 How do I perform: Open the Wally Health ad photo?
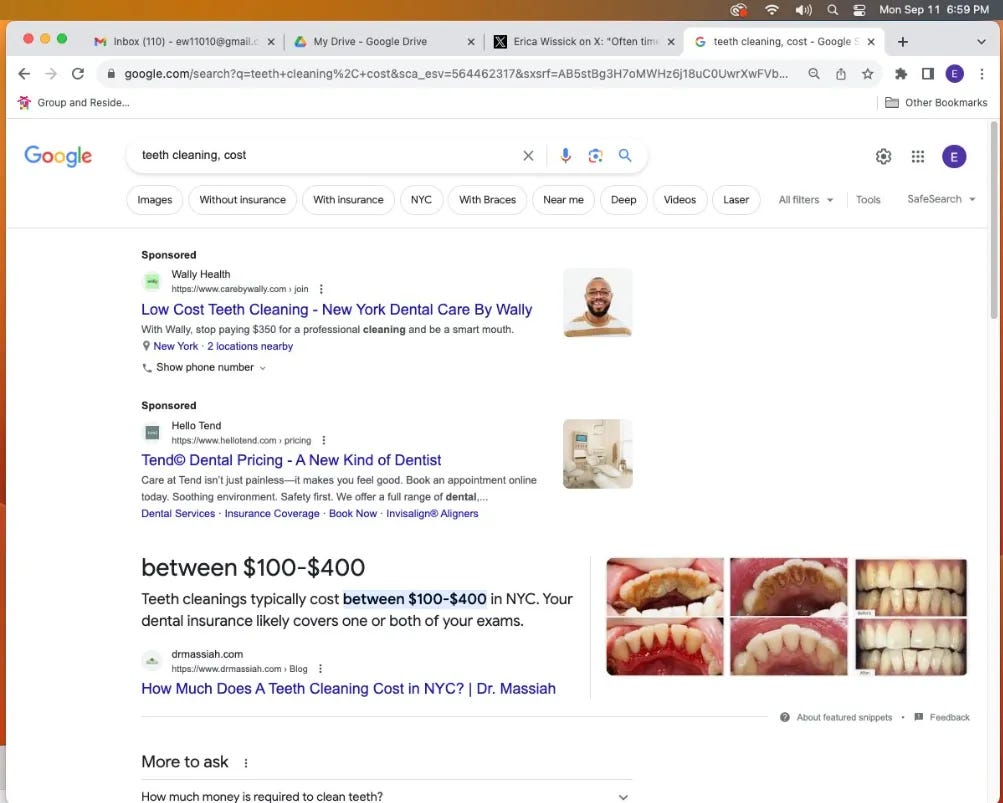pos(597,303)
